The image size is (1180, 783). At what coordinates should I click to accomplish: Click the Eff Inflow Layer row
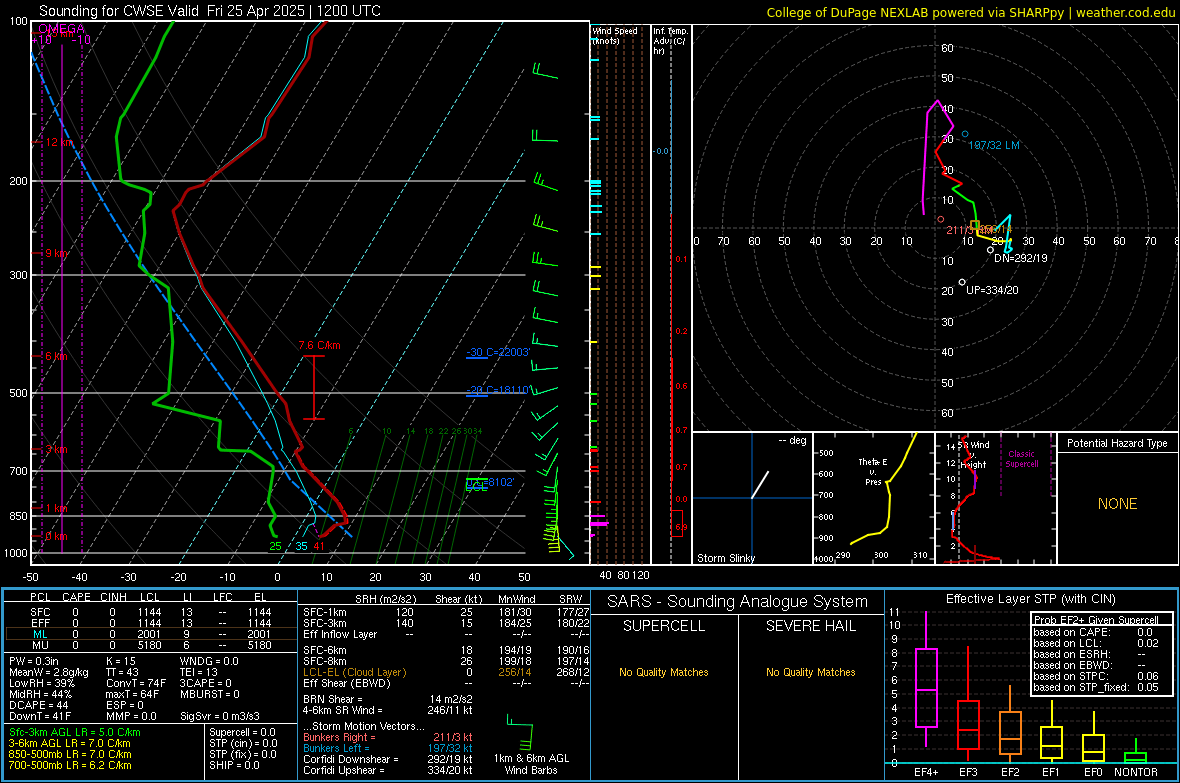pyautogui.click(x=446, y=634)
